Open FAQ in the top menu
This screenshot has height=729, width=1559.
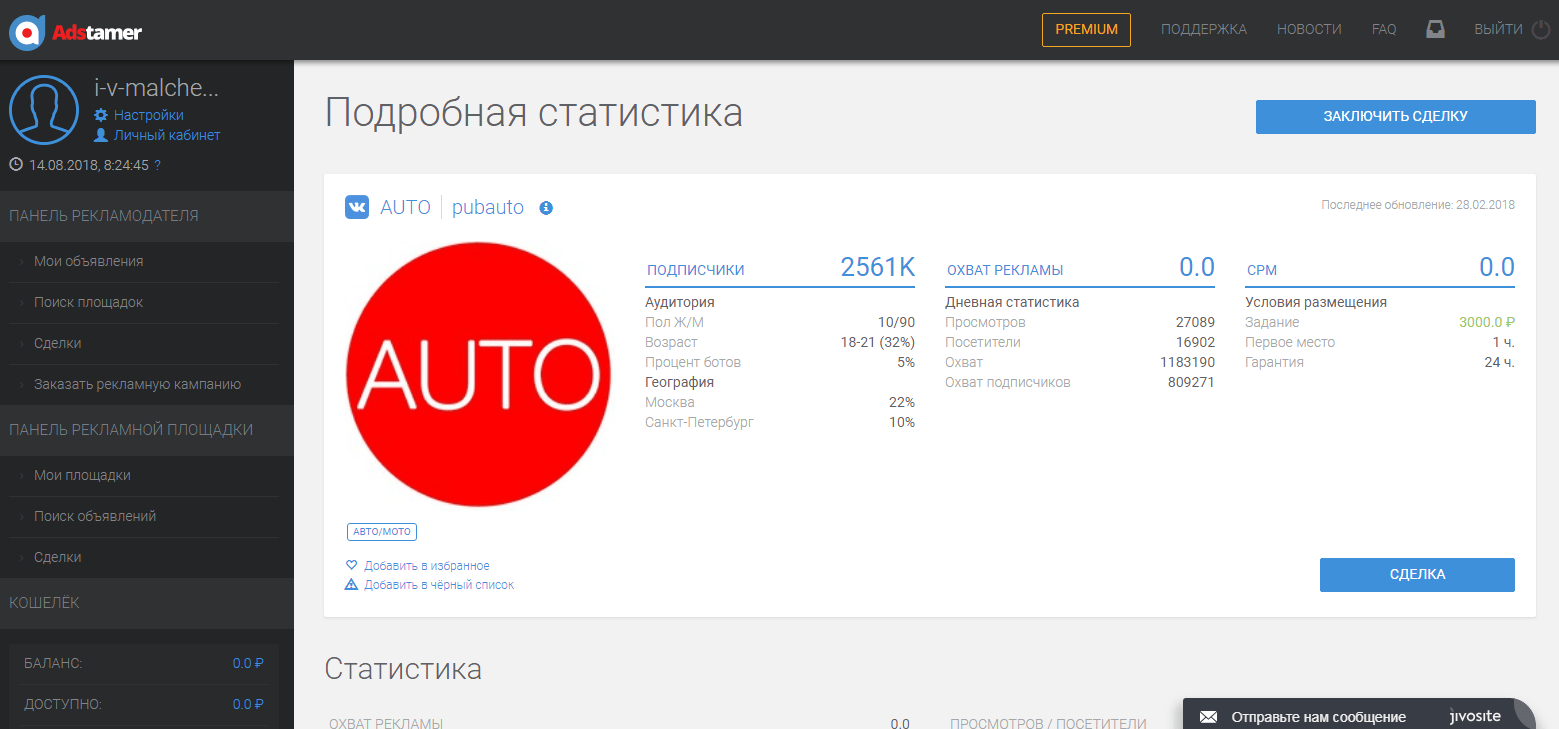(x=1384, y=29)
